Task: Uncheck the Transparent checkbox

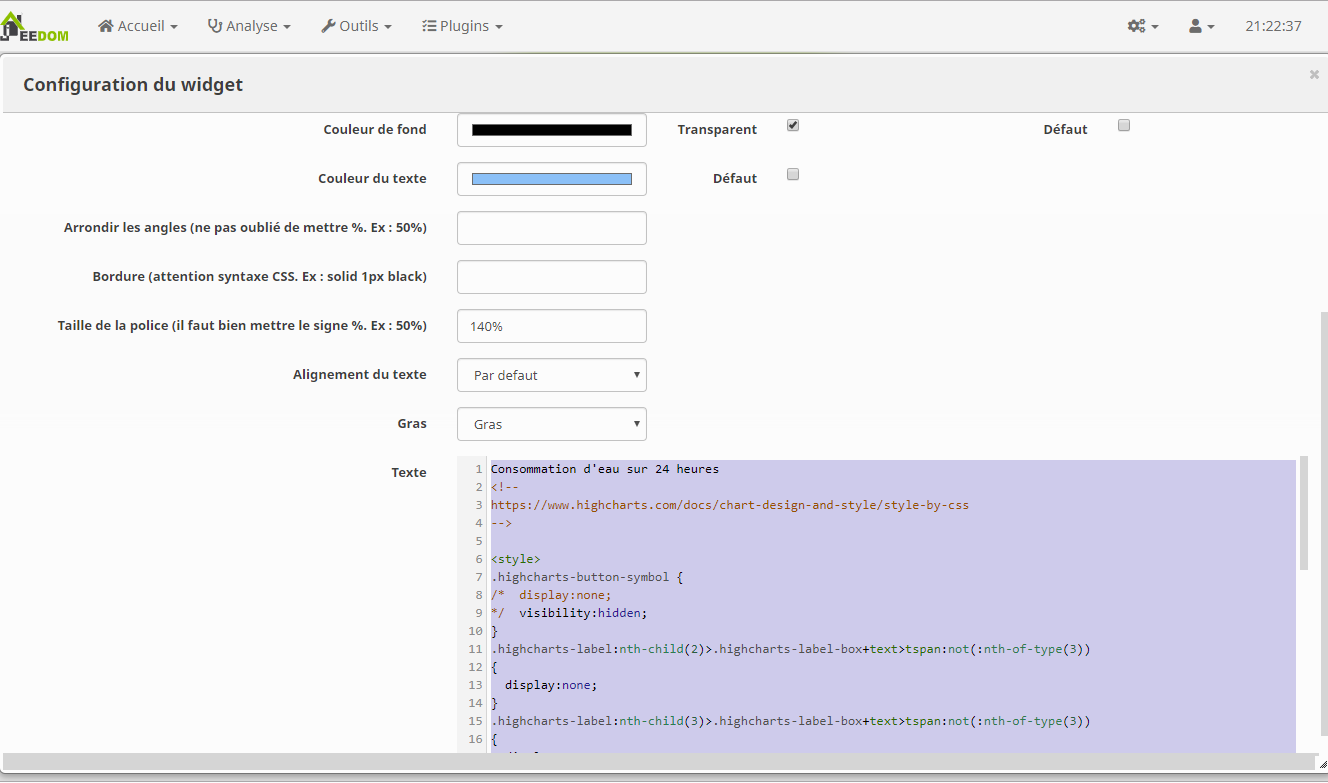Action: [x=793, y=126]
